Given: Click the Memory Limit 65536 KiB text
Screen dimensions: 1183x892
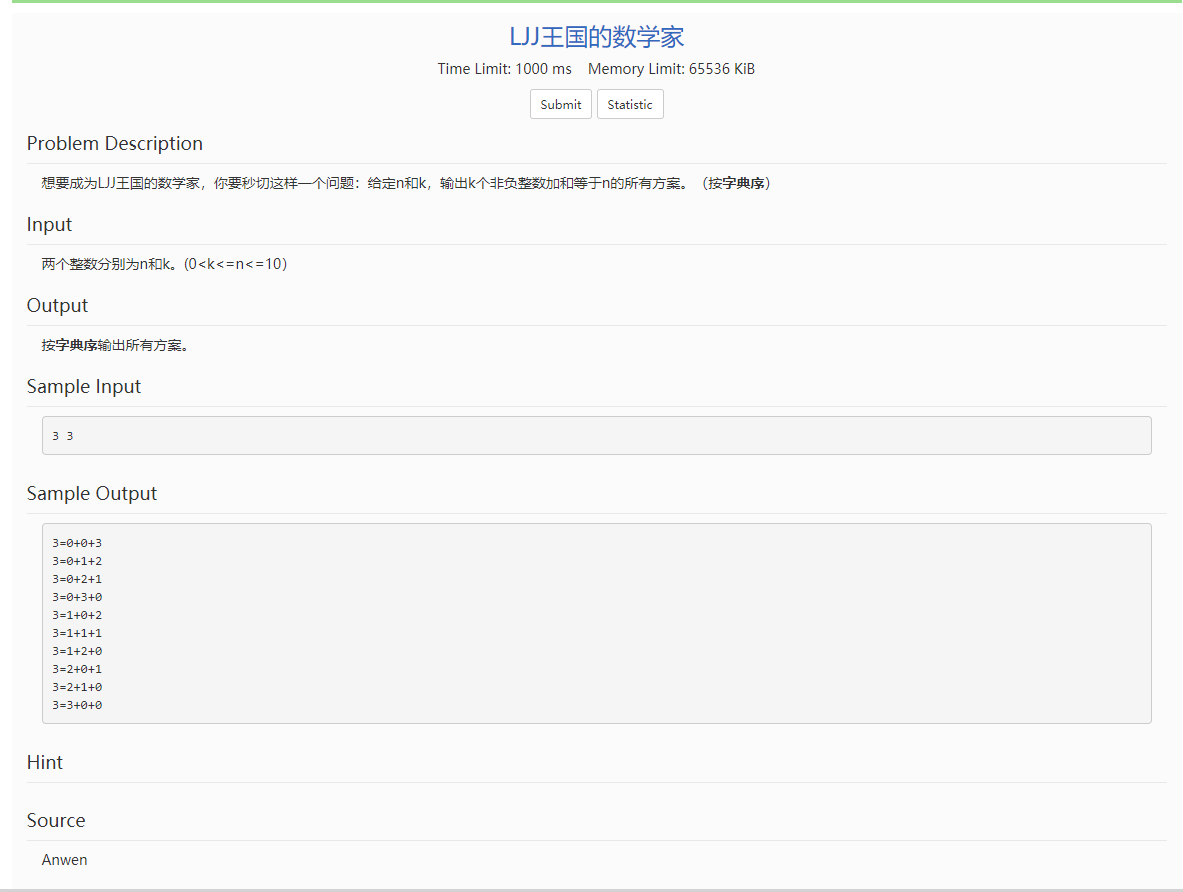Looking at the screenshot, I should point(670,68).
